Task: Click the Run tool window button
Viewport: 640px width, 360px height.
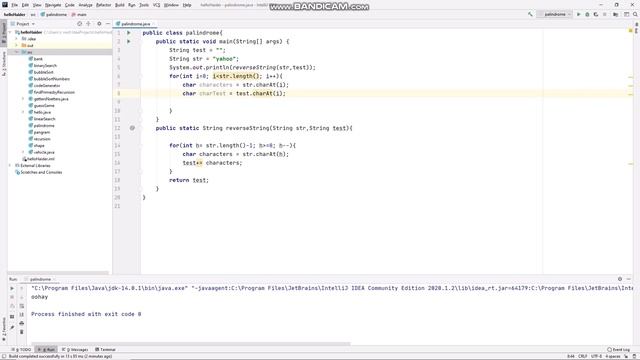Action: 47,350
